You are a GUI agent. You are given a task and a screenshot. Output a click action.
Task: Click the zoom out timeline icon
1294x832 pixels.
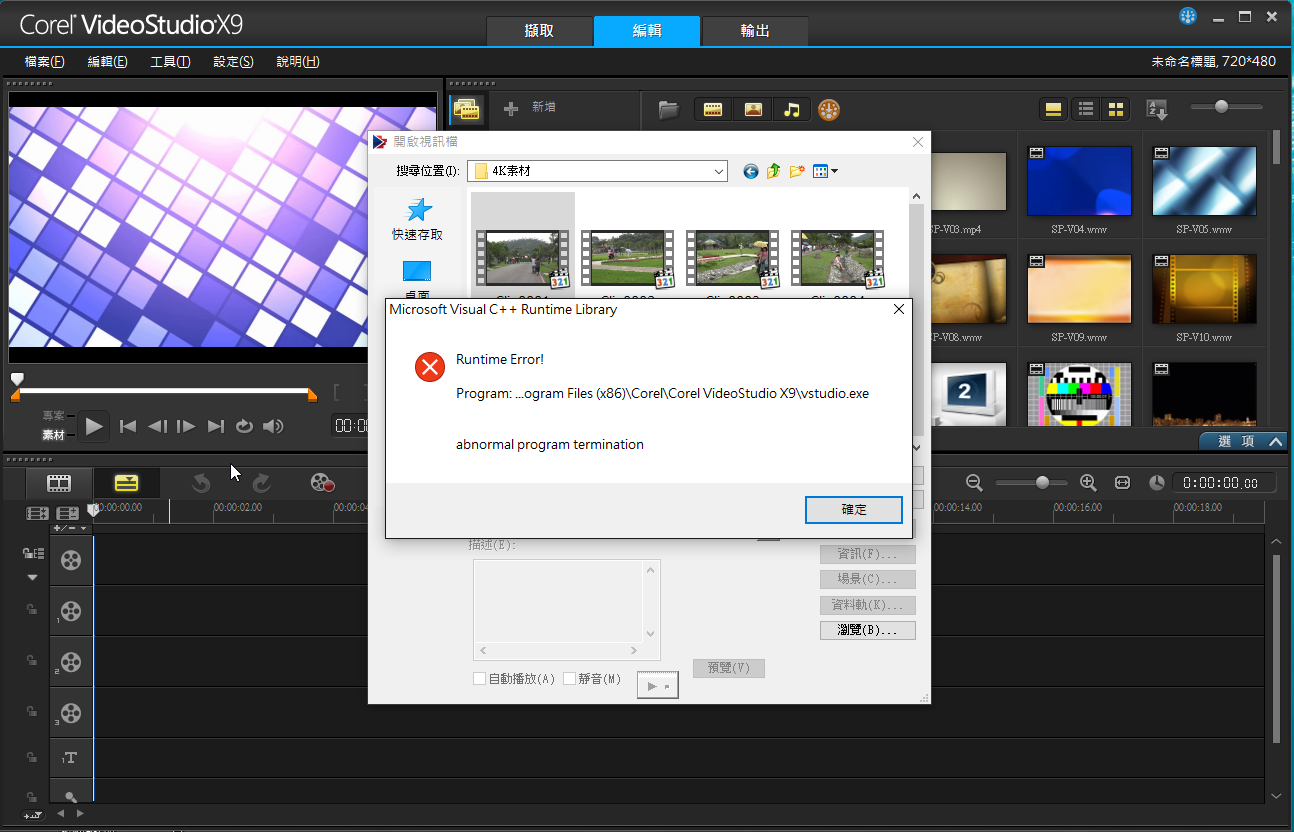974,483
